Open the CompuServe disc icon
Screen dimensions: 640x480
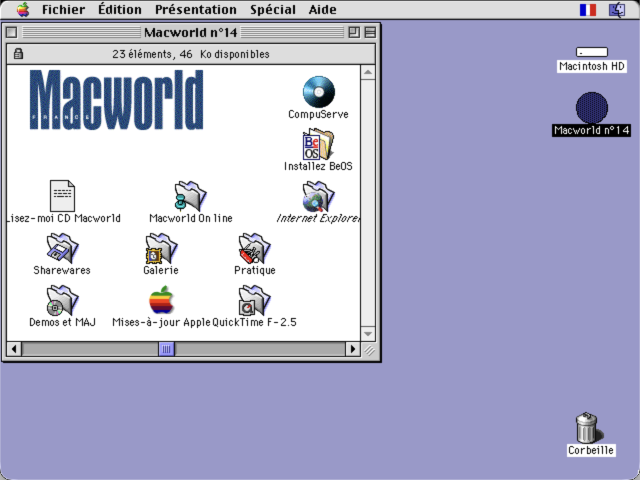[319, 92]
